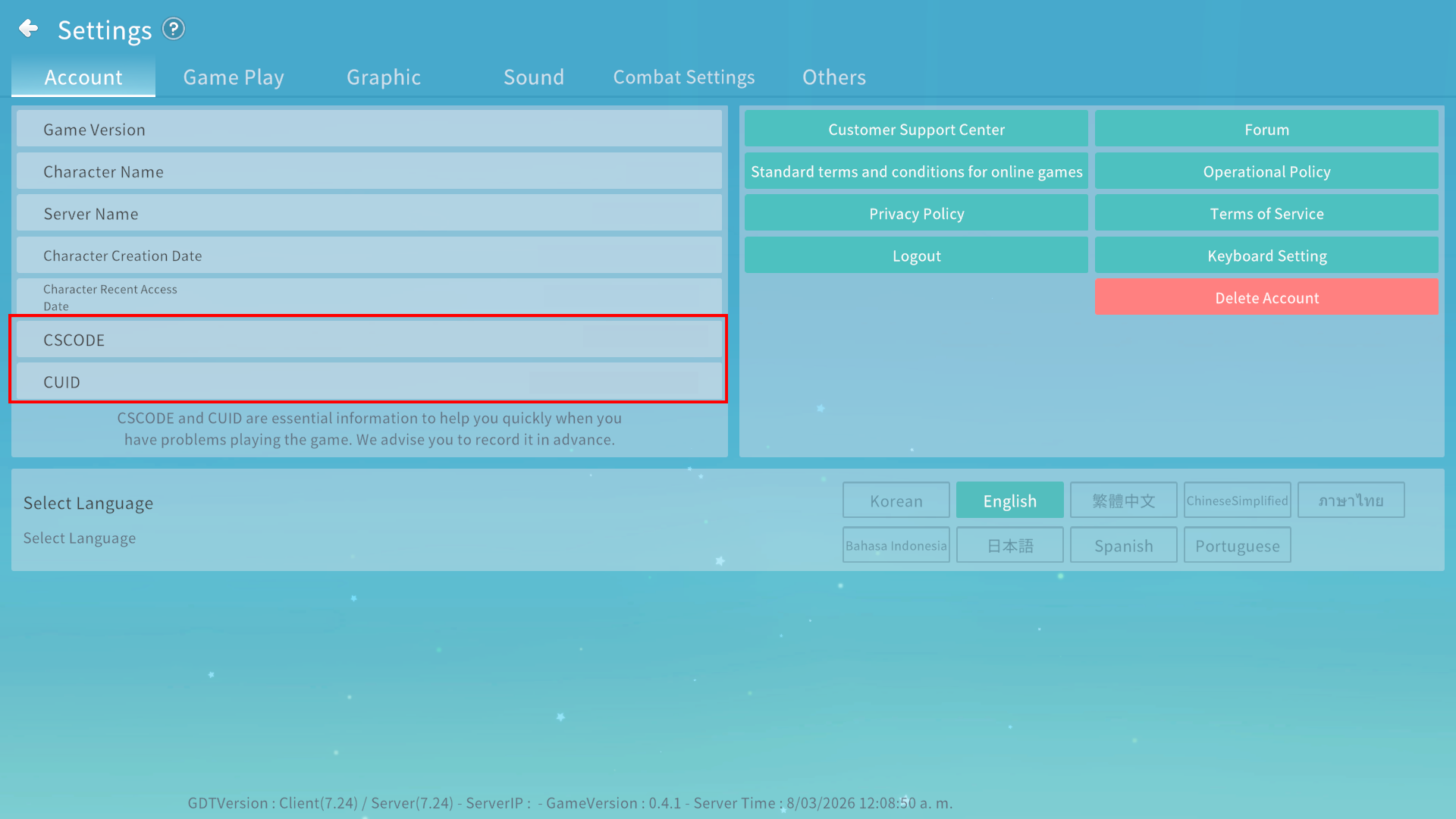The width and height of the screenshot is (1456, 819).
Task: Select the ChineseSimplified language button
Action: [1237, 500]
